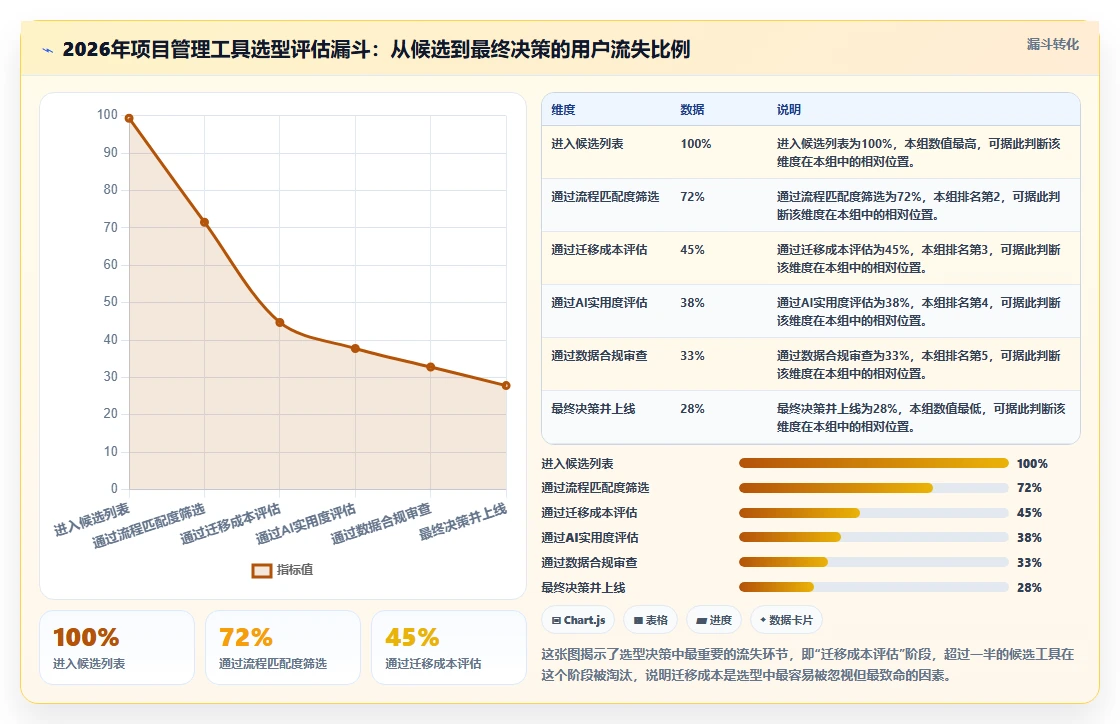Click the 通过AI实用度评估 38% progress bar
The image size is (1120, 724).
pos(874,538)
